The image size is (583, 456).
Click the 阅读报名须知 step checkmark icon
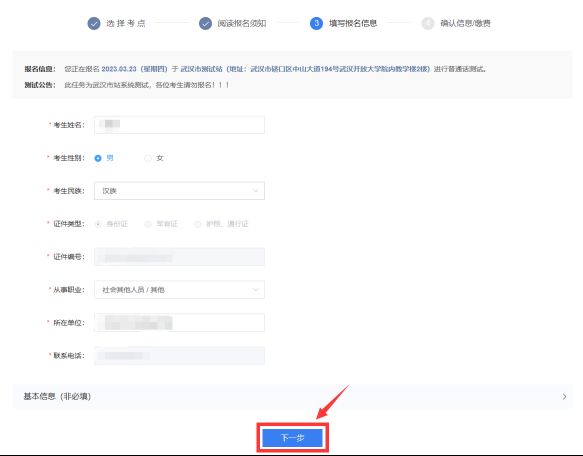click(x=205, y=23)
